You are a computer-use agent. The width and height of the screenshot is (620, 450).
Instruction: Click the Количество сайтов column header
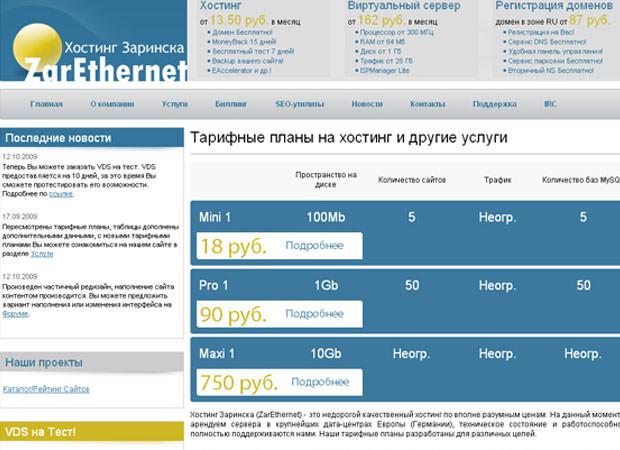coord(412,180)
